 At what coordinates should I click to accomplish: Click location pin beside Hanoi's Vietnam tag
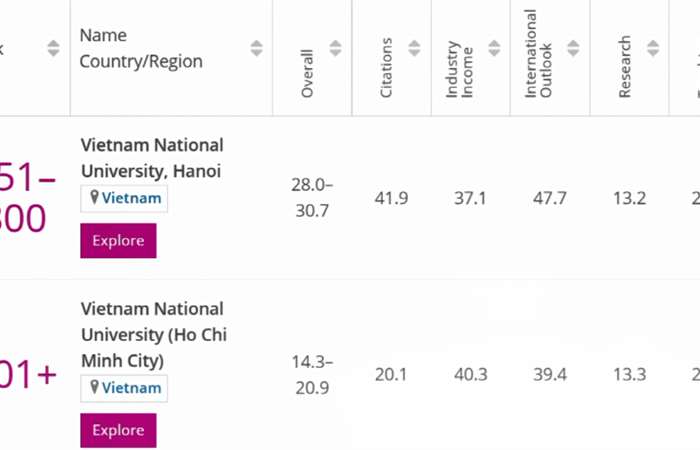tap(94, 197)
